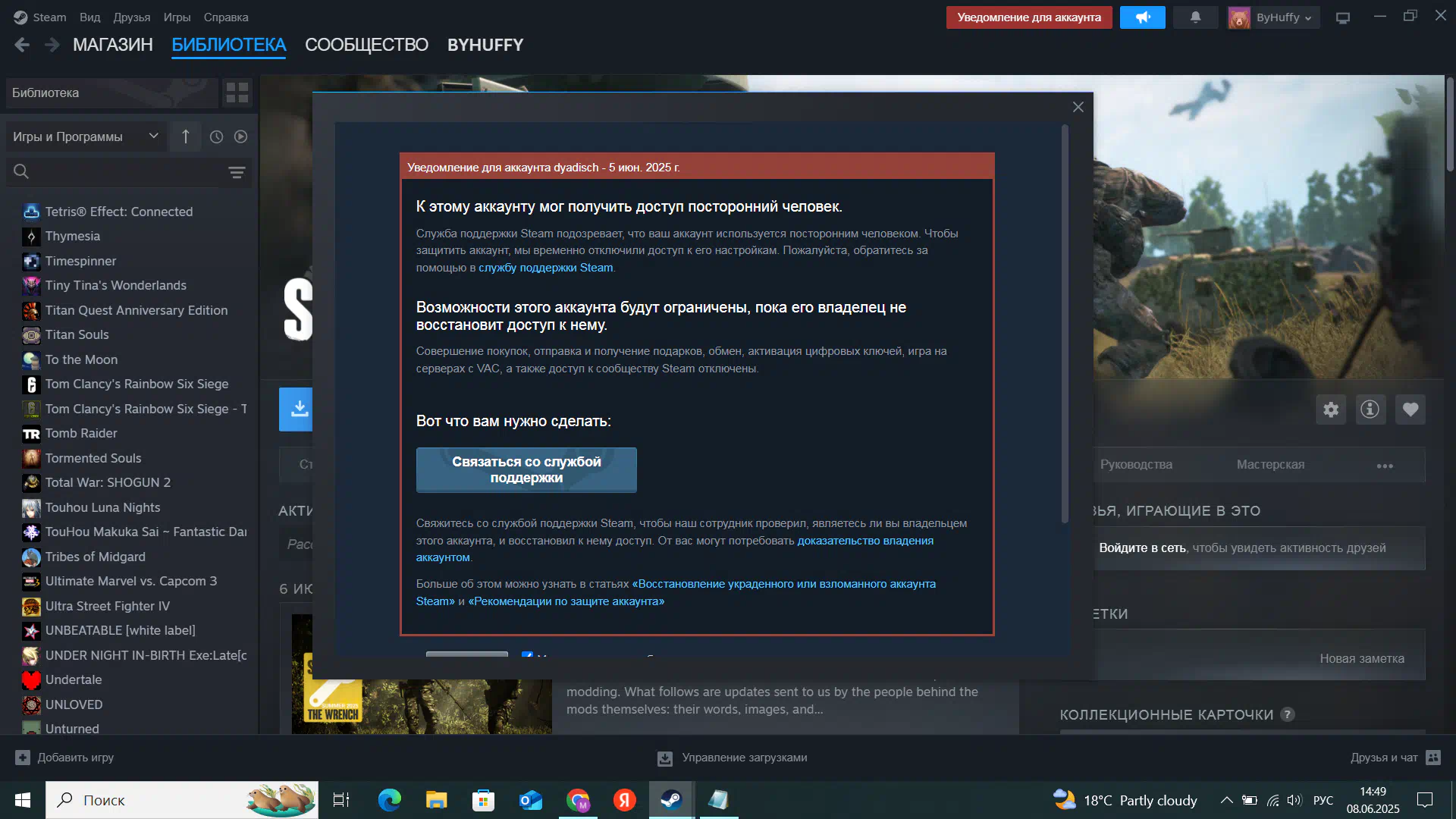Open more tabs three-dots menu
The width and height of the screenshot is (1456, 819).
[x=1385, y=466]
